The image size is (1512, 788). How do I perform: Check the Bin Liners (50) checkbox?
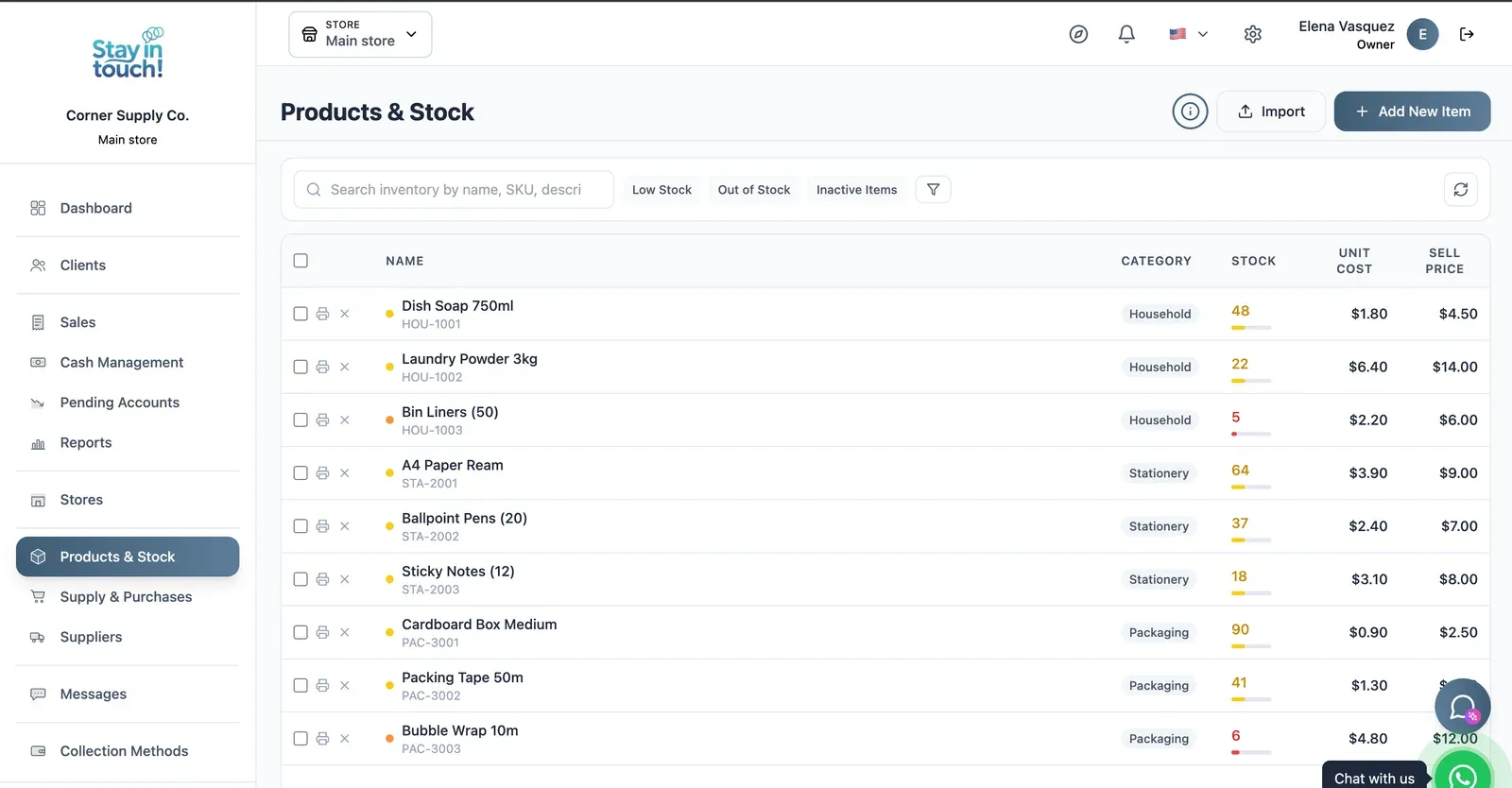click(301, 420)
